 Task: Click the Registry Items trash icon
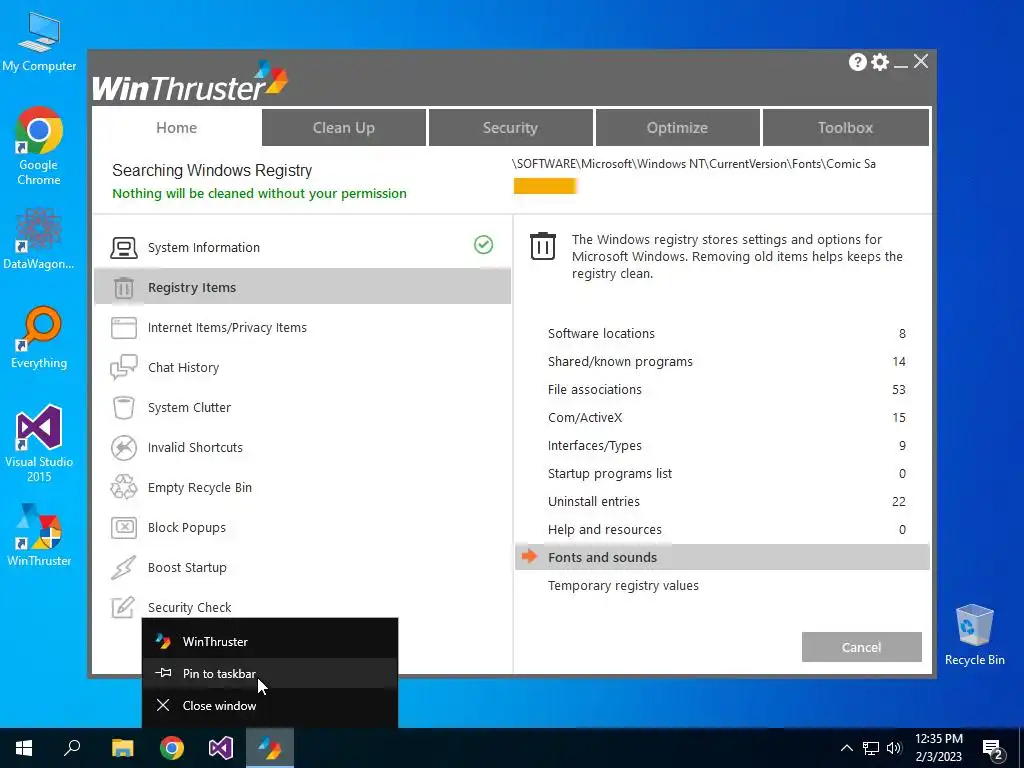point(123,287)
